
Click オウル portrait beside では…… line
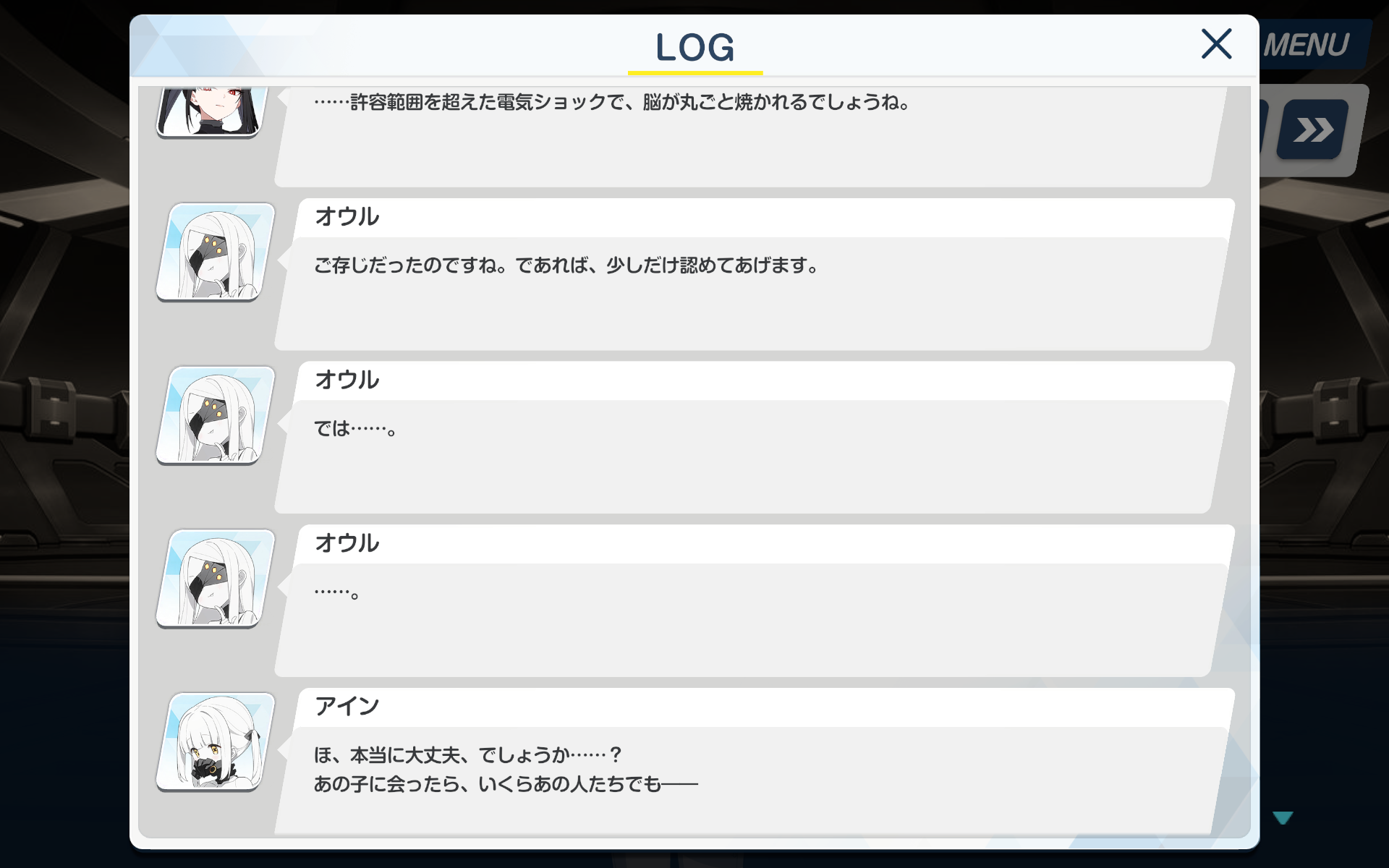(216, 415)
